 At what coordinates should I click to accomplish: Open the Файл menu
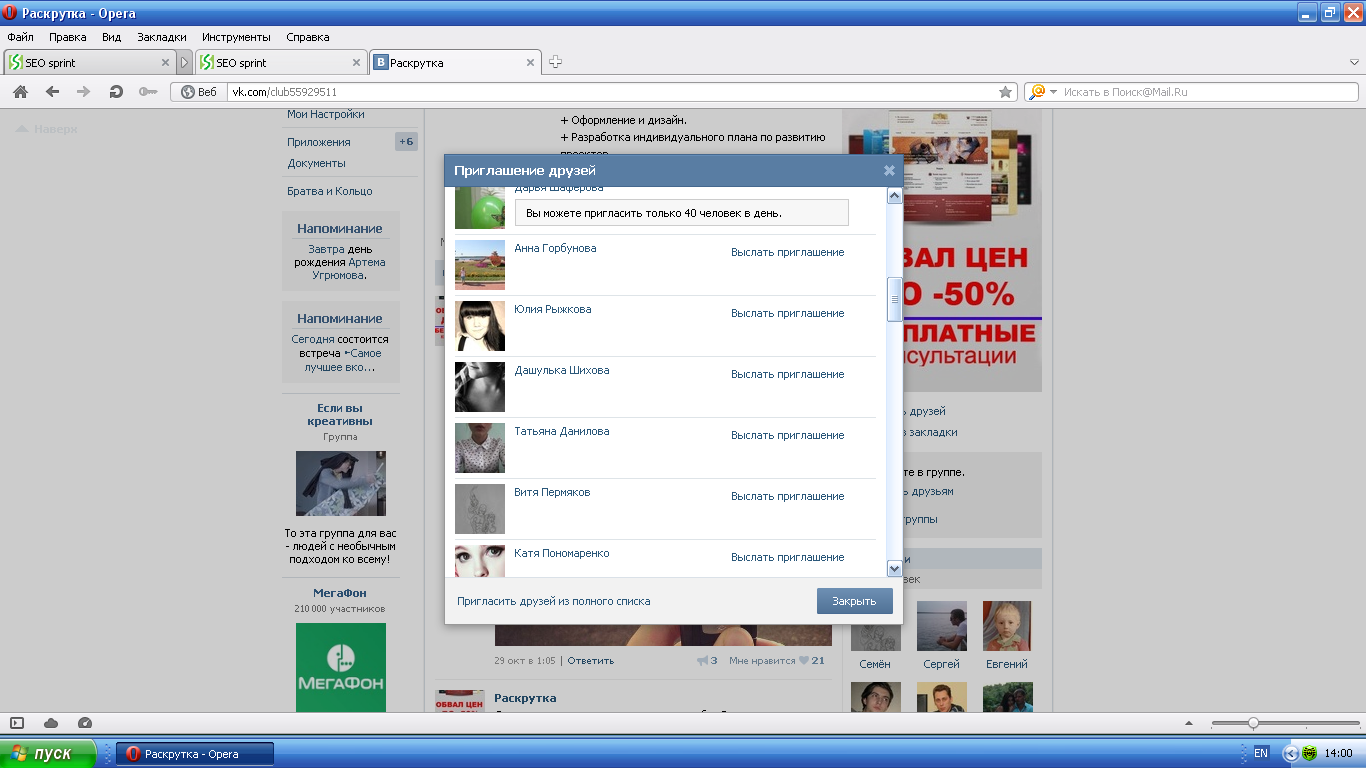tap(20, 37)
